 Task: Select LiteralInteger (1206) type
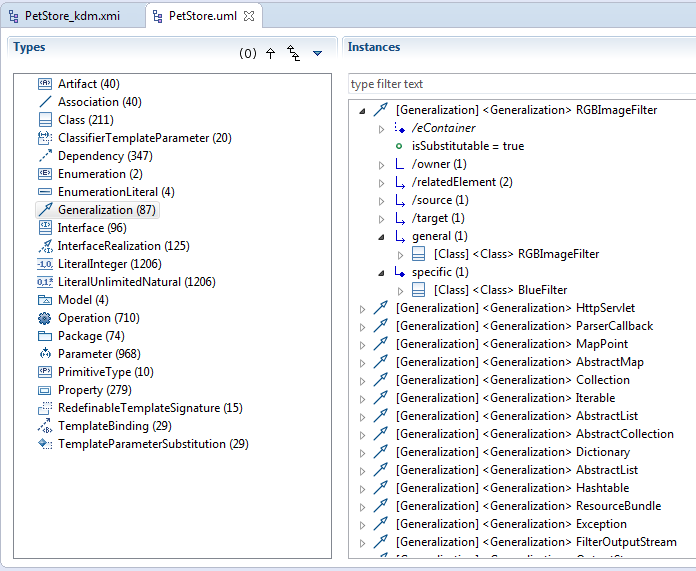110,264
